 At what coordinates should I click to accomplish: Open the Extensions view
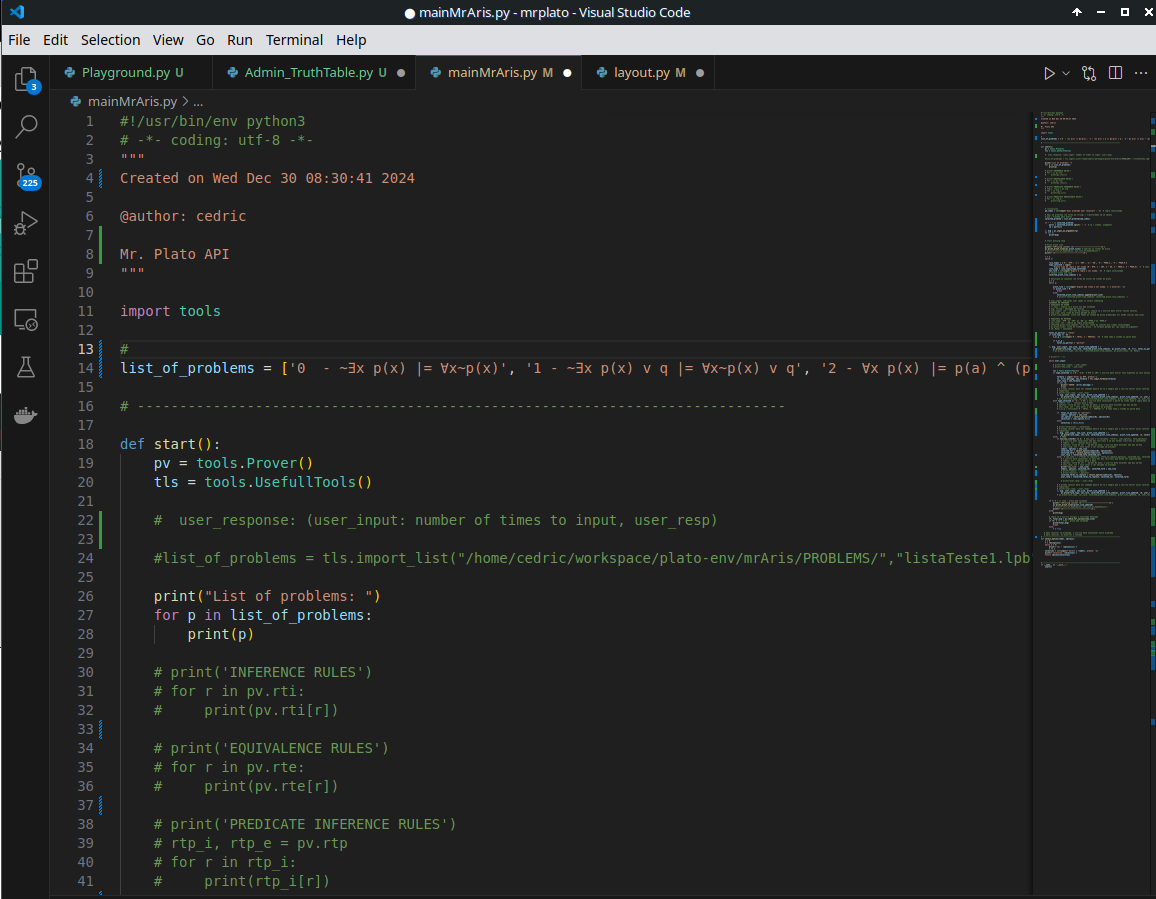point(26,271)
